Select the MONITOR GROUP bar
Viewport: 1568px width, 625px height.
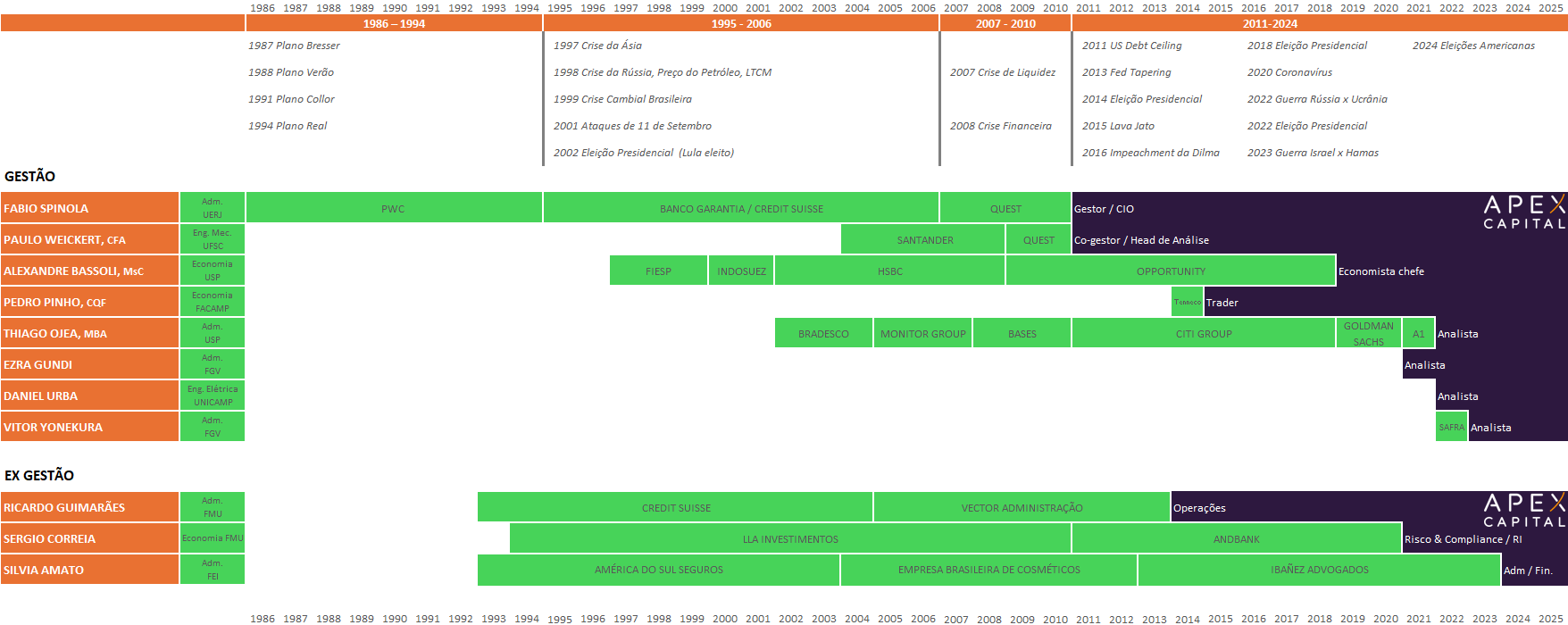pyautogui.click(x=922, y=333)
